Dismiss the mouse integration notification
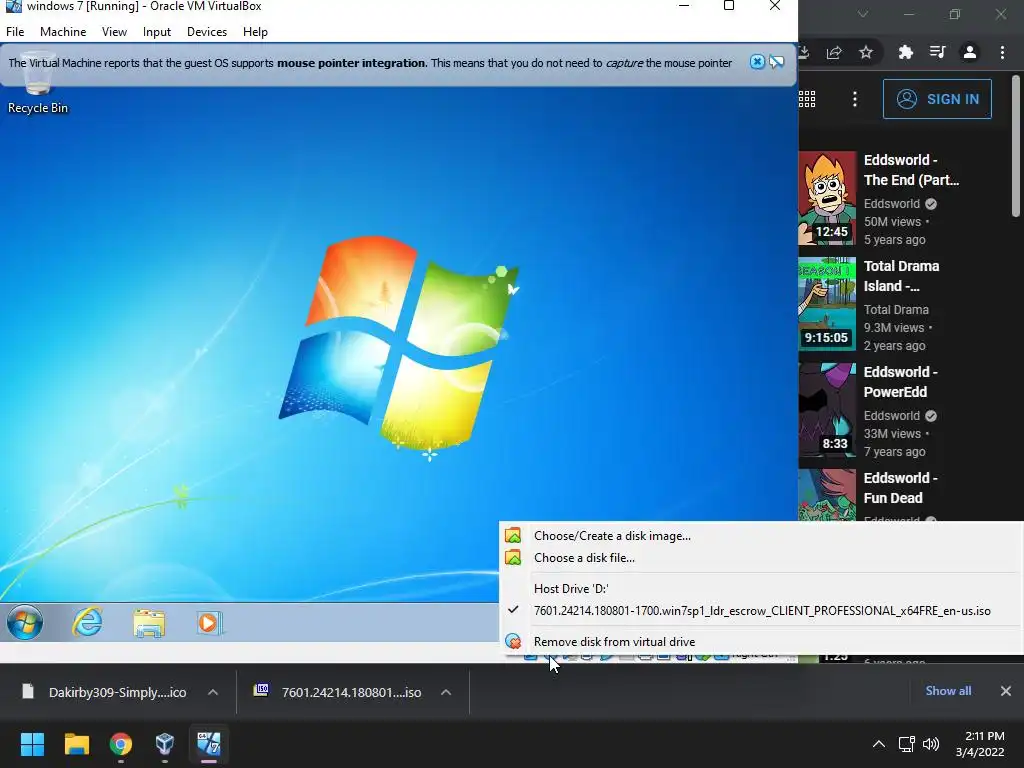Viewport: 1024px width, 768px height. (x=757, y=62)
